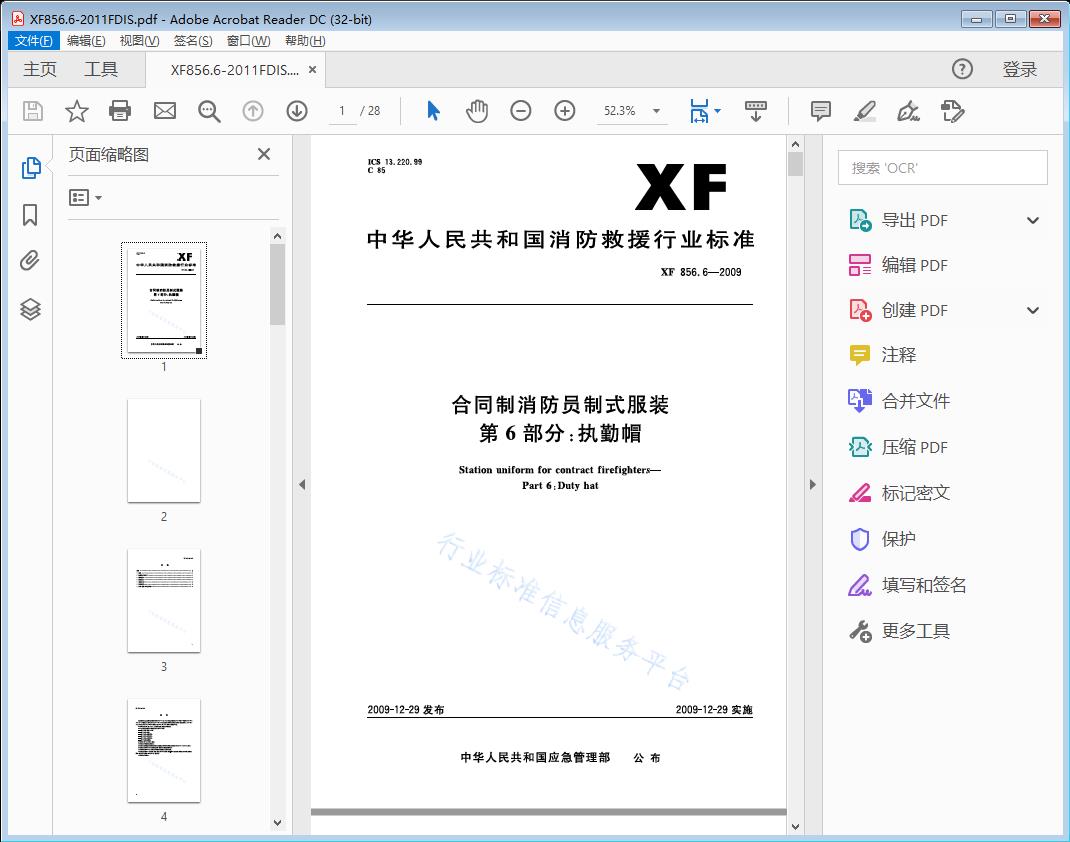Save the document with the save icon
Image resolution: width=1070 pixels, height=842 pixels.
(31, 111)
